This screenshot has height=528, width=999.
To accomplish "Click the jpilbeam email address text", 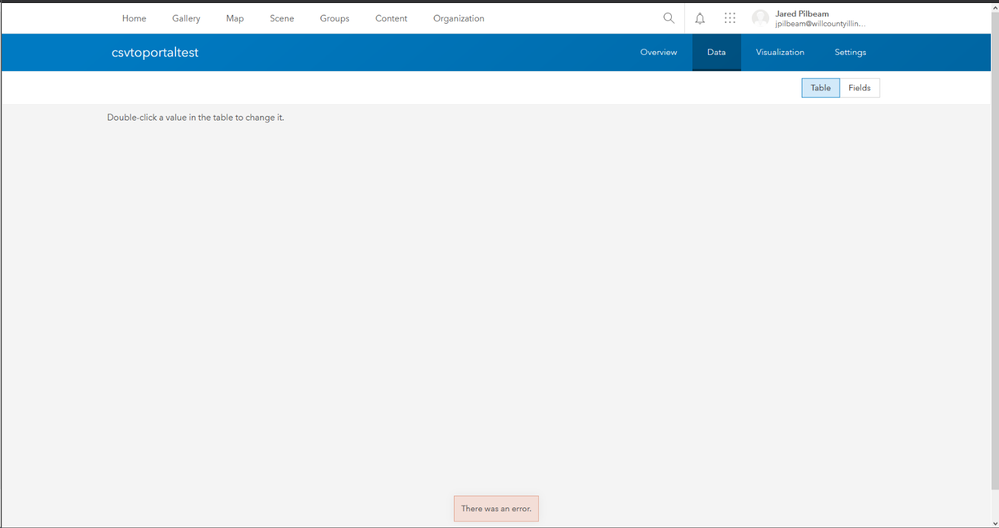I will pyautogui.click(x=820, y=24).
